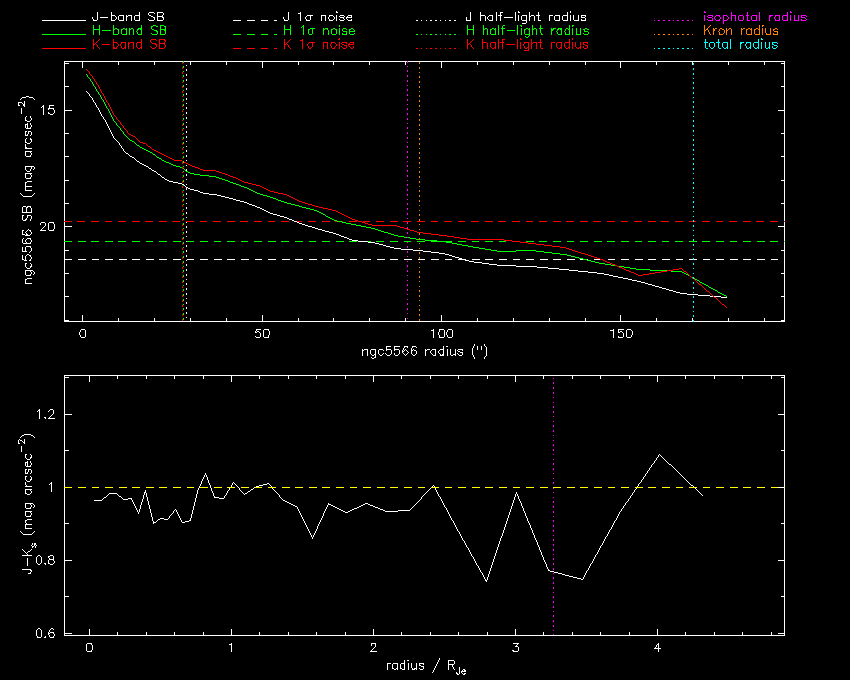Click the radius / RJe x-axis label

[425, 668]
